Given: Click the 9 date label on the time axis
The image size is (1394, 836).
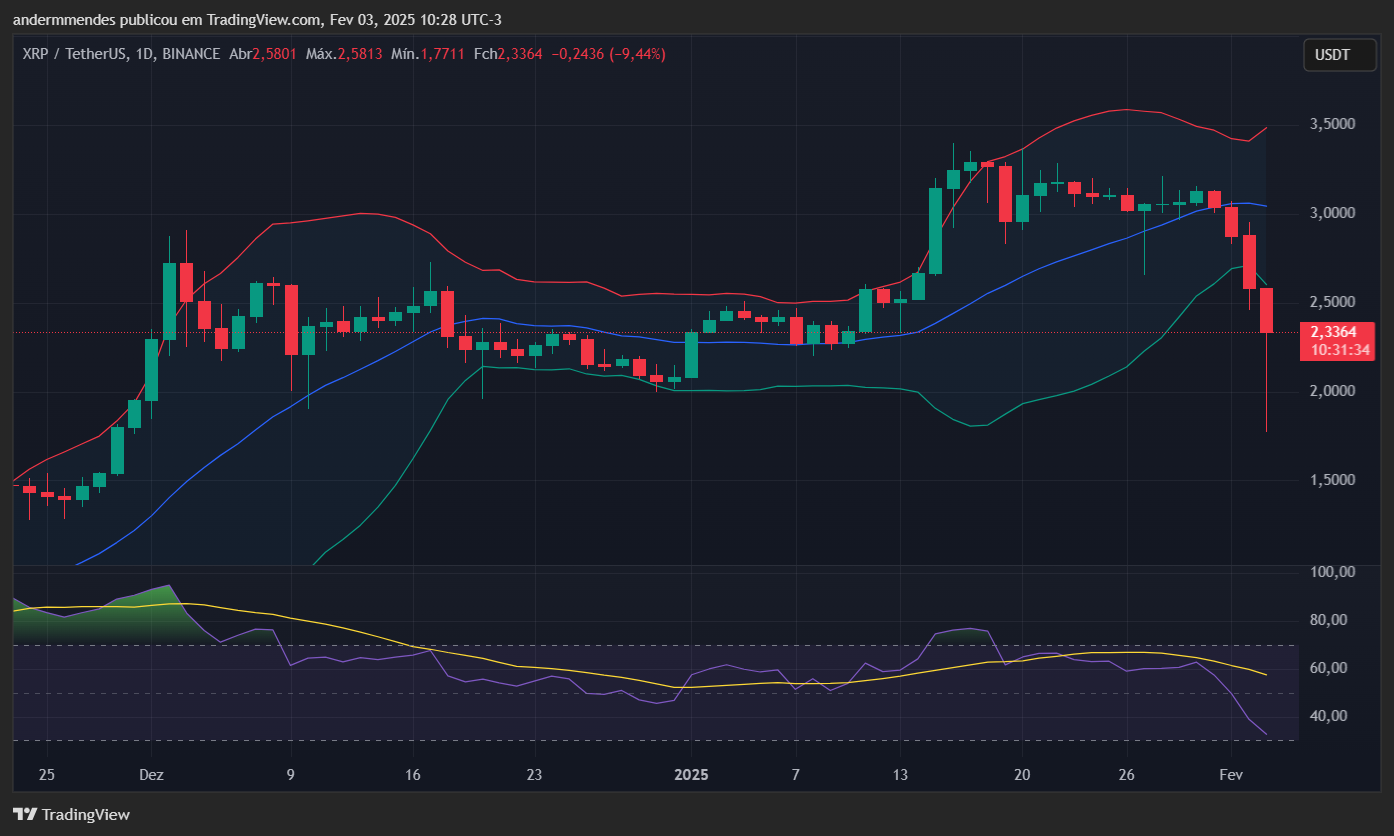Looking at the screenshot, I should 291,775.
